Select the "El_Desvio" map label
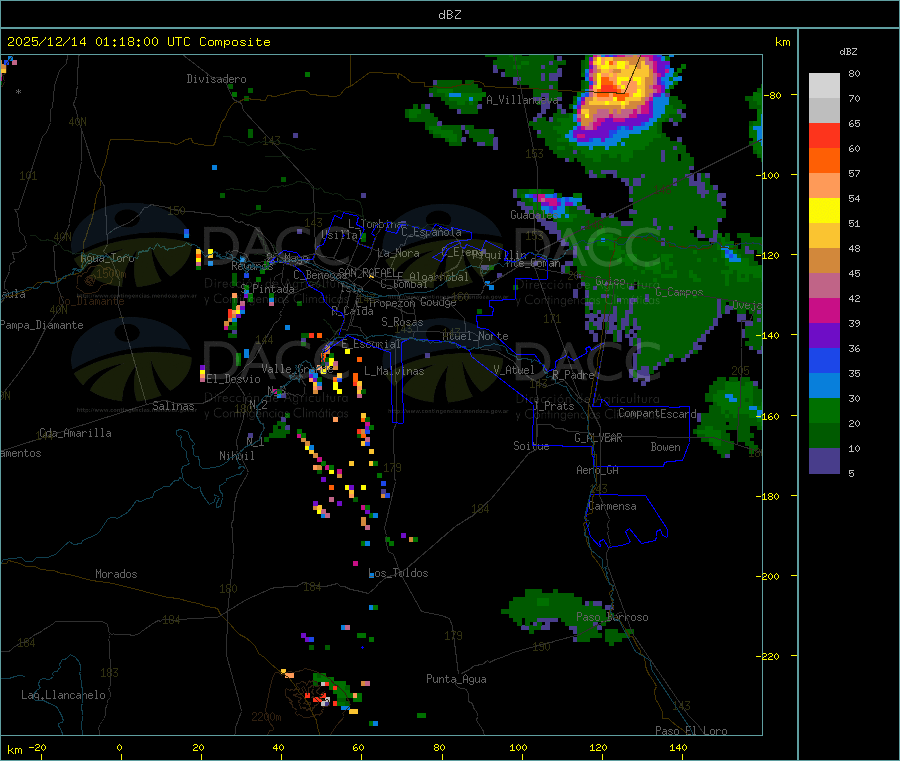 point(233,379)
